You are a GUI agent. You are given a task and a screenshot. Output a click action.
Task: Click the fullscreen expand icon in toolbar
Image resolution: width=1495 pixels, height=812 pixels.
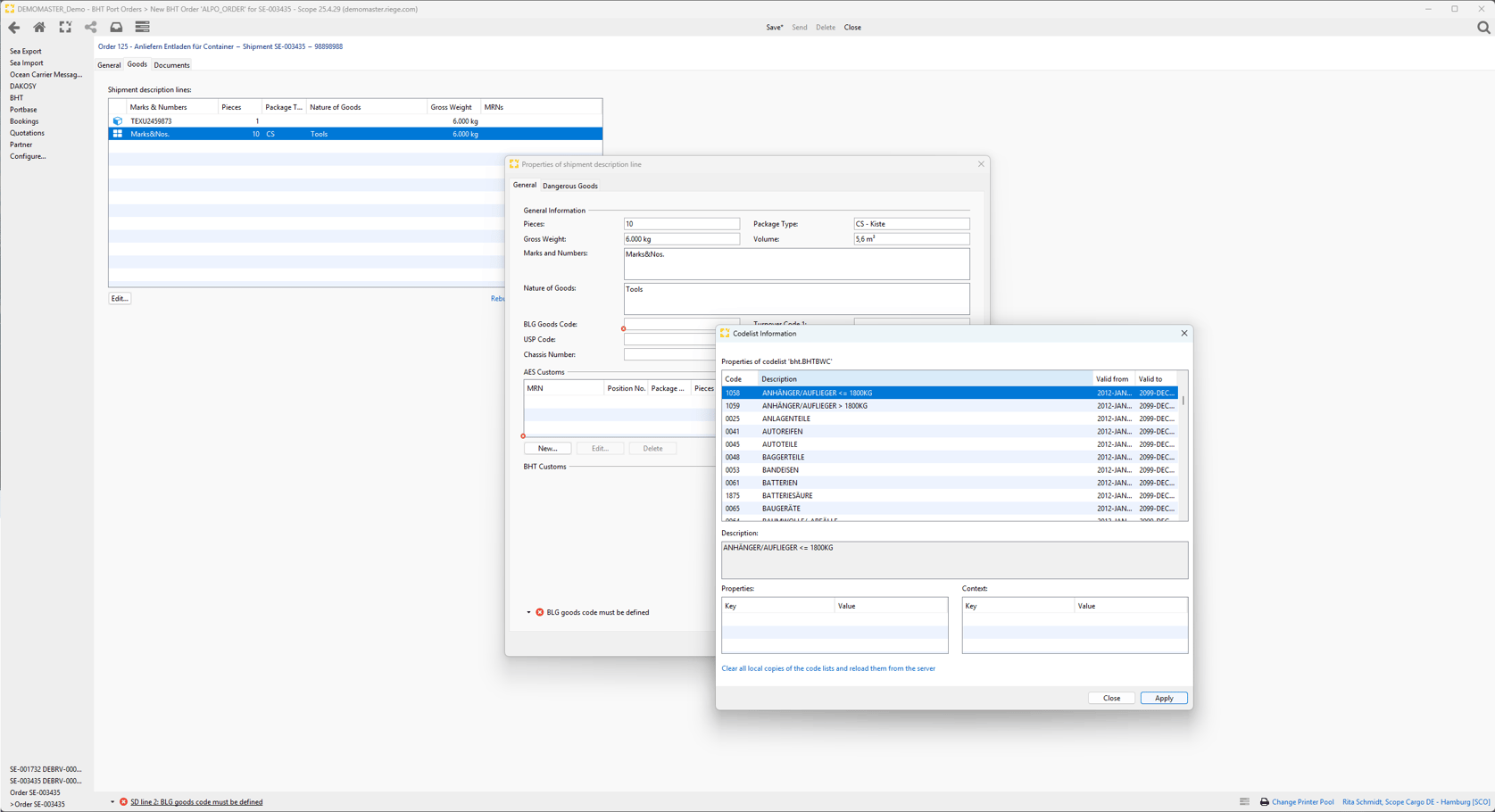pyautogui.click(x=65, y=28)
